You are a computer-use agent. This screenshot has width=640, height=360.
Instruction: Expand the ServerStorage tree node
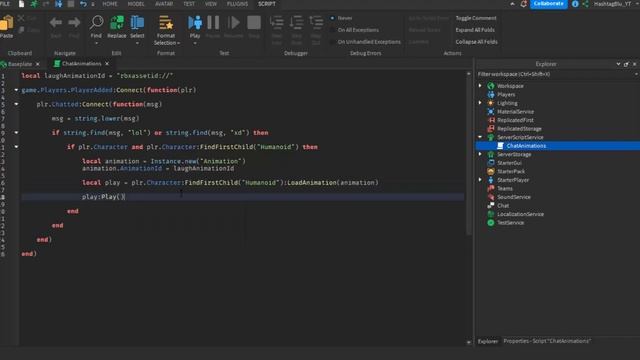click(480, 154)
